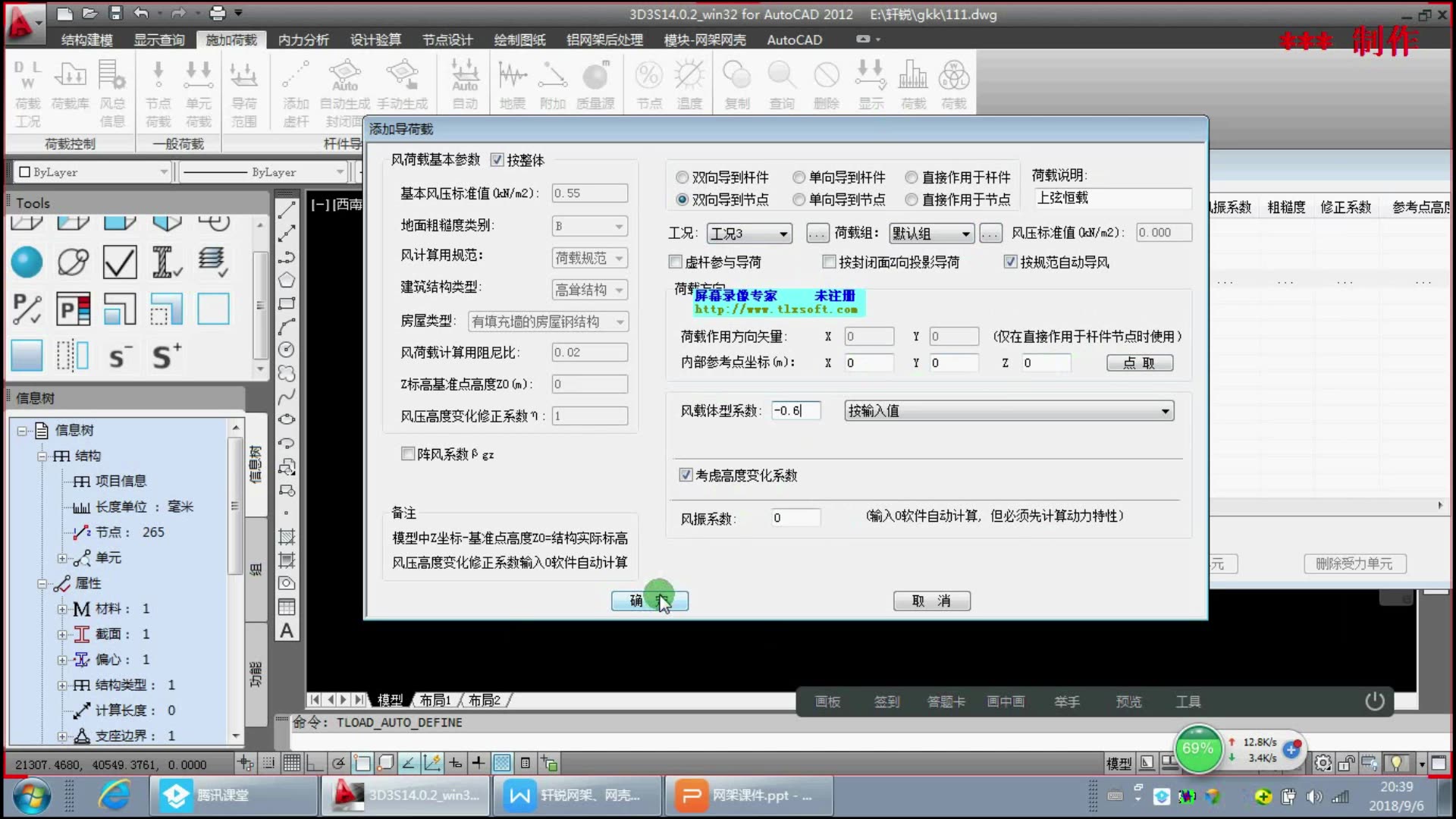Select the 温度 (temperature) load icon
1456x819 pixels.
click(x=689, y=83)
